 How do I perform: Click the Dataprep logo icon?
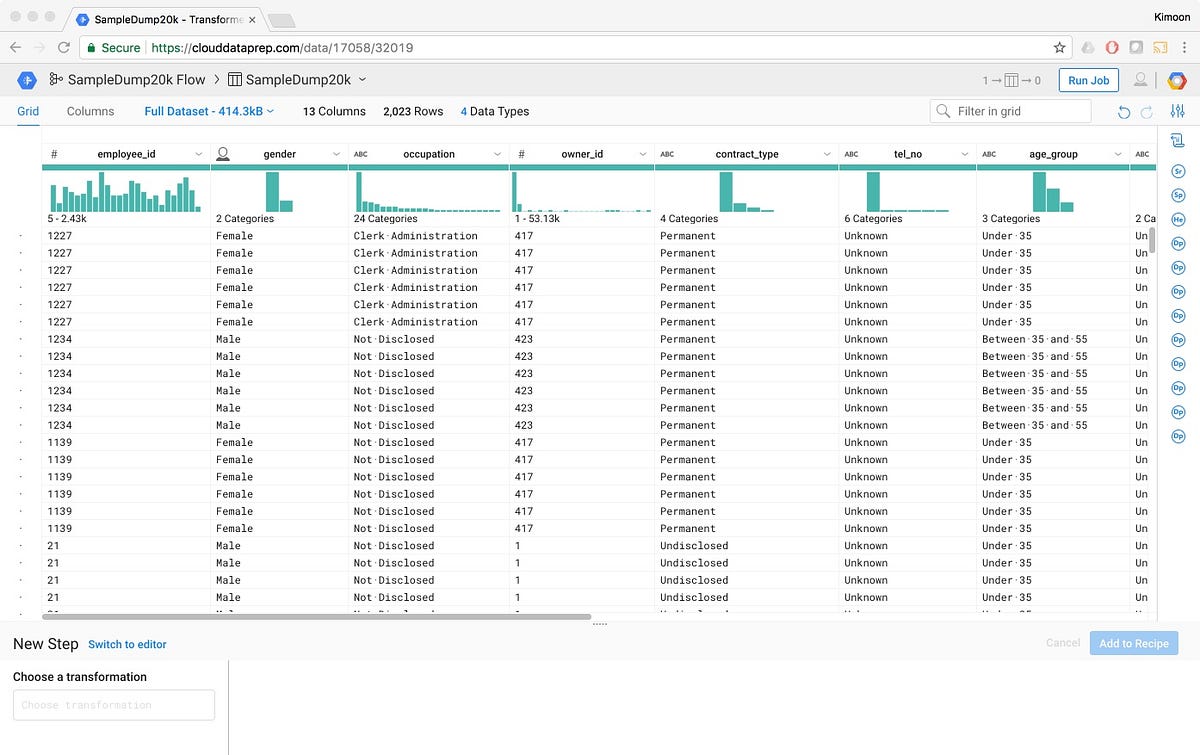click(x=28, y=80)
